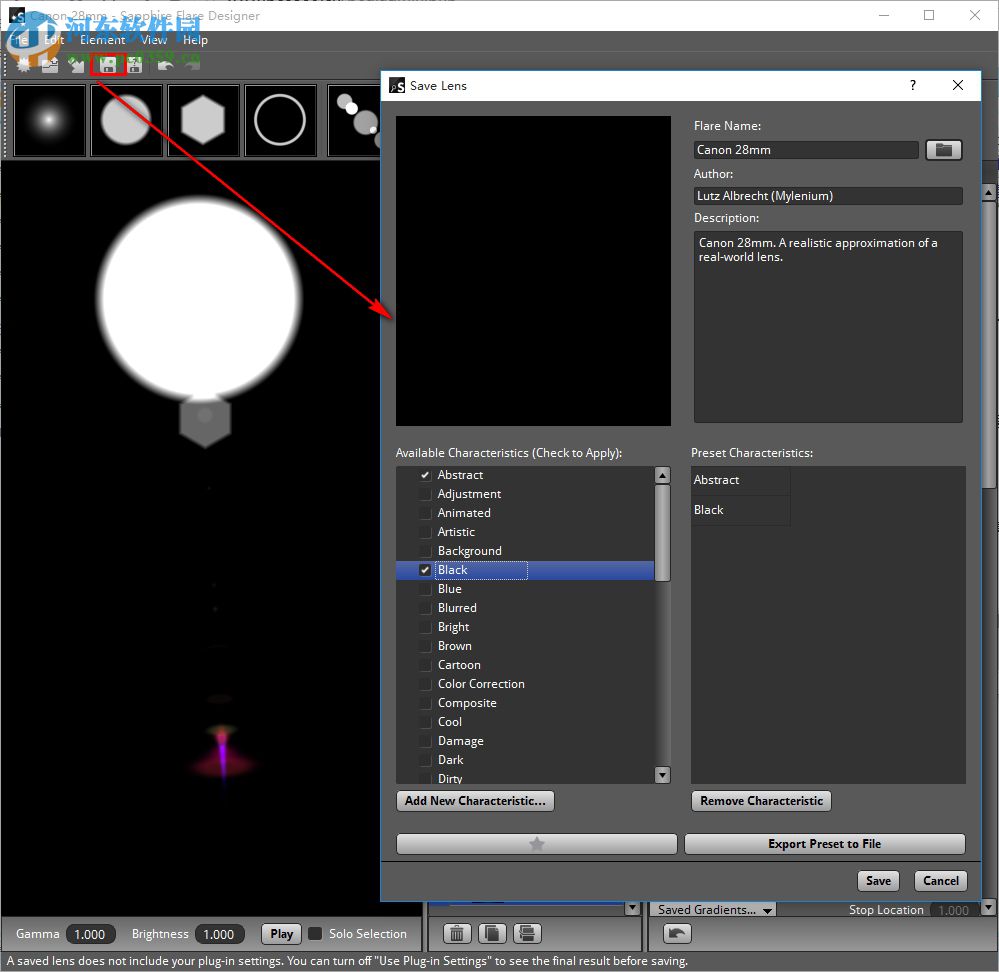Click Add New Characteristic button
The image size is (999, 972).
(475, 801)
